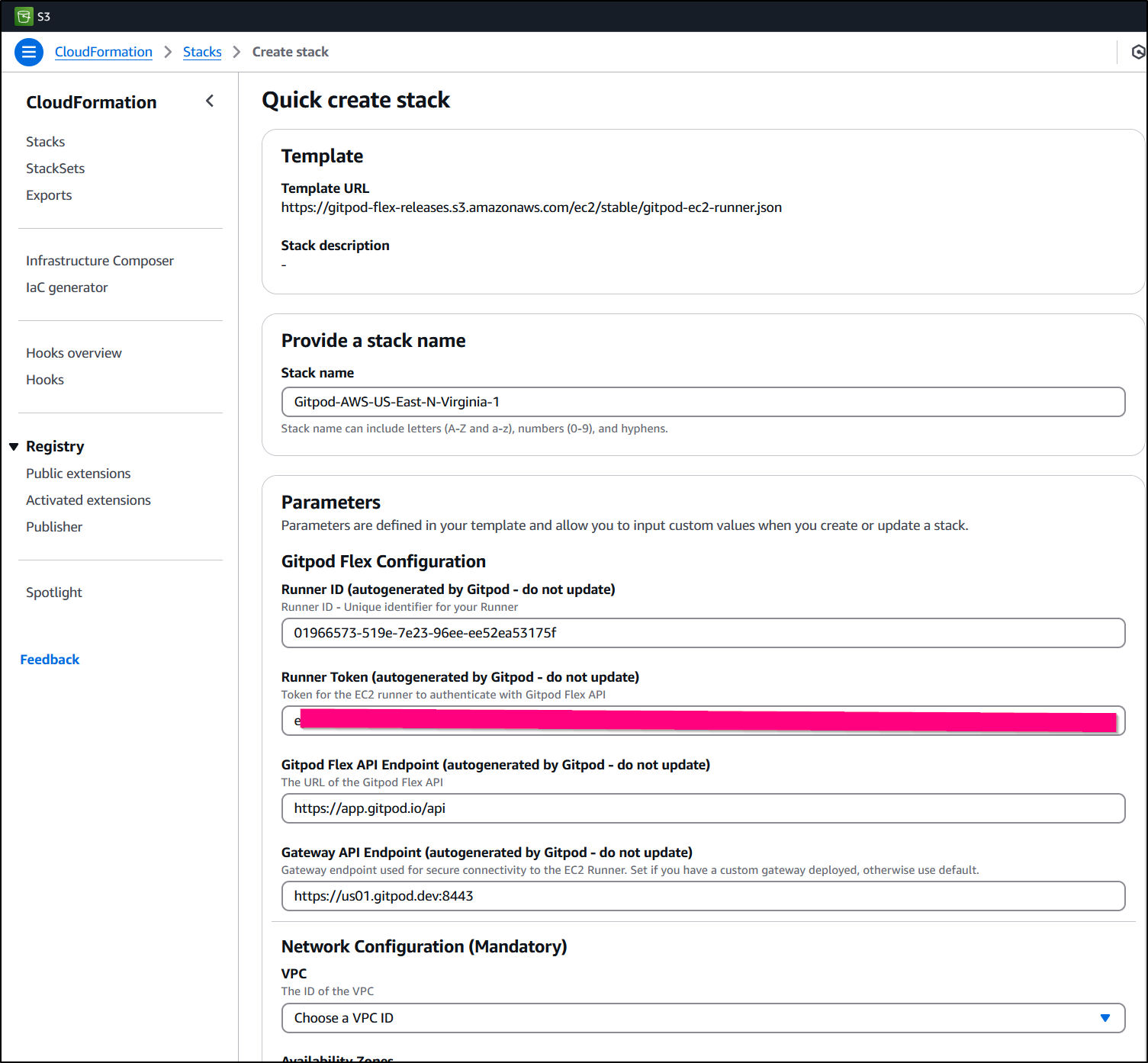Screen dimensions: 1148x1063
Task: Open Infrastructure Composer
Action: [100, 261]
